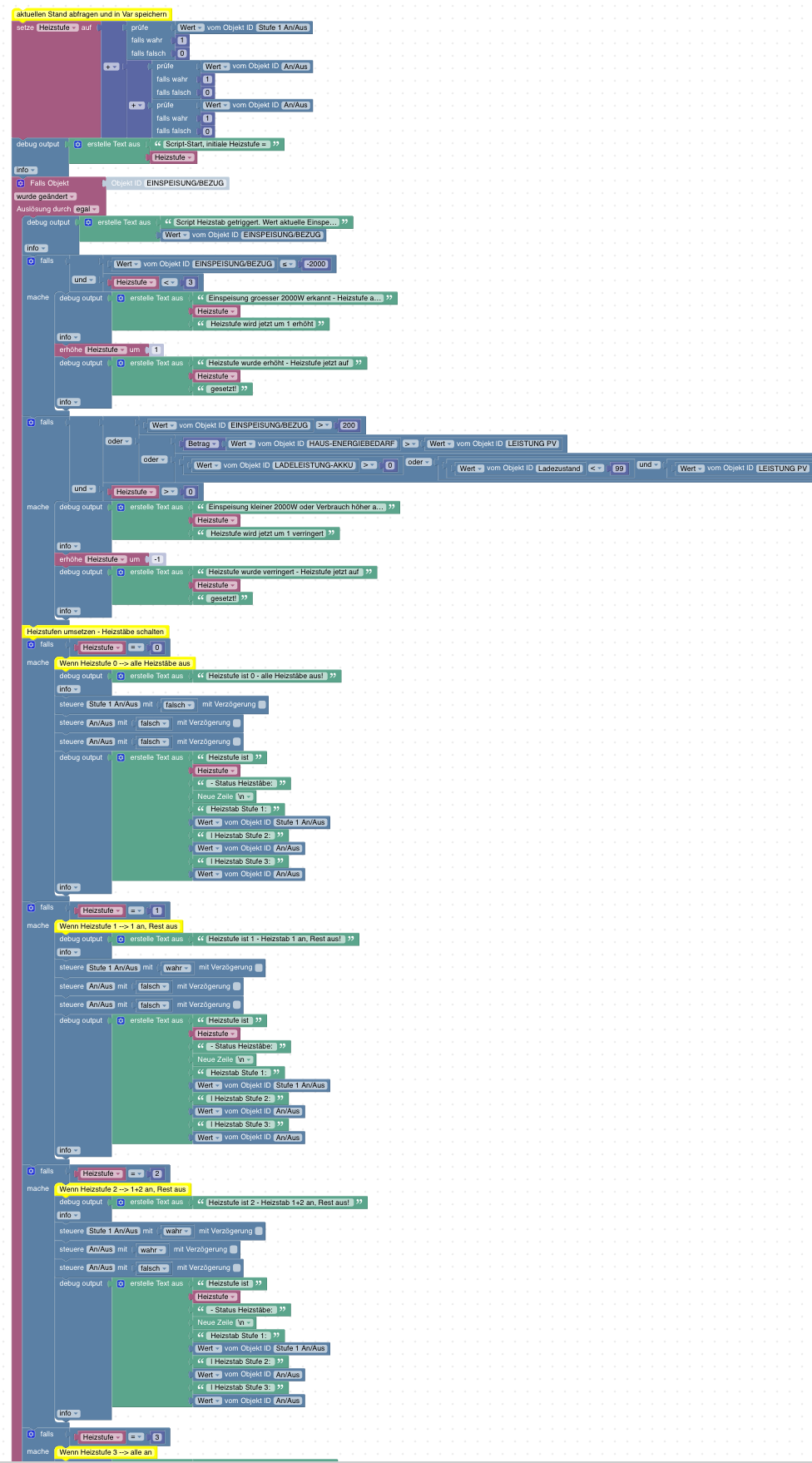This screenshot has height=1463, width=812.
Task: Select comment 'Wenn Heizstufe 2 --> 1+2 an, Rest aus'
Action: [x=122, y=1189]
